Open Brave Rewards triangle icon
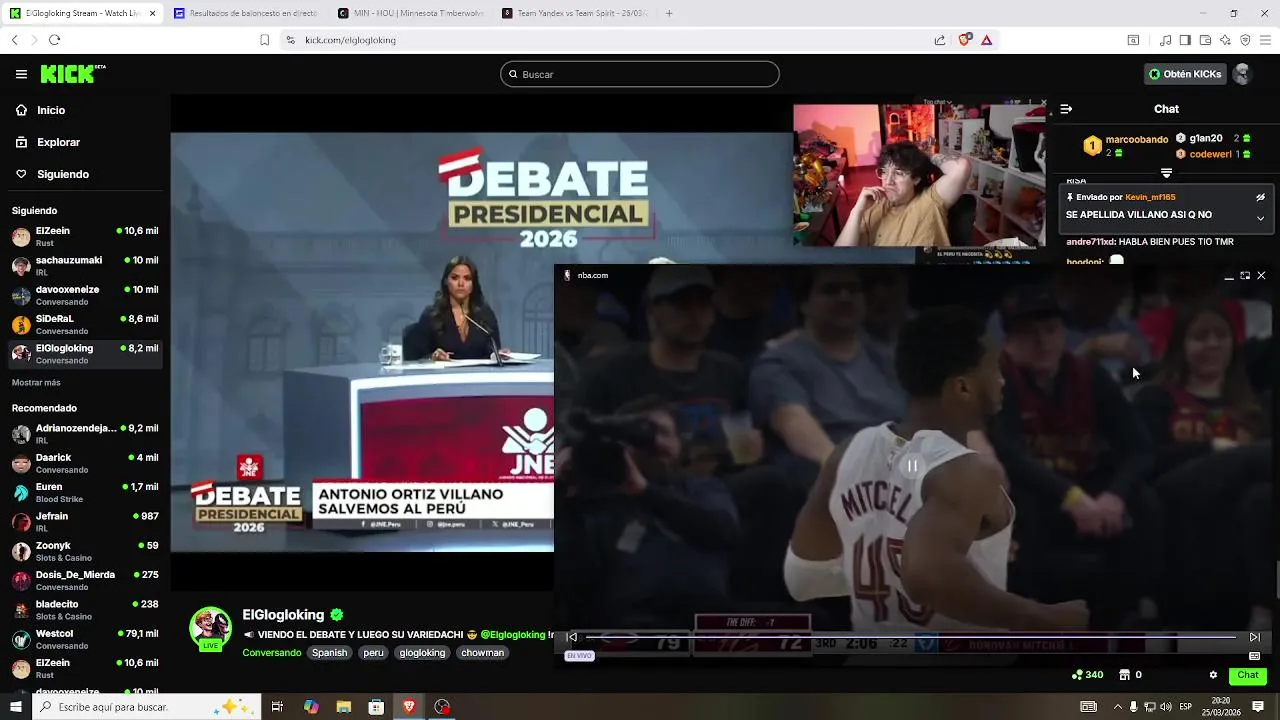The width and height of the screenshot is (1280, 720). click(x=986, y=40)
